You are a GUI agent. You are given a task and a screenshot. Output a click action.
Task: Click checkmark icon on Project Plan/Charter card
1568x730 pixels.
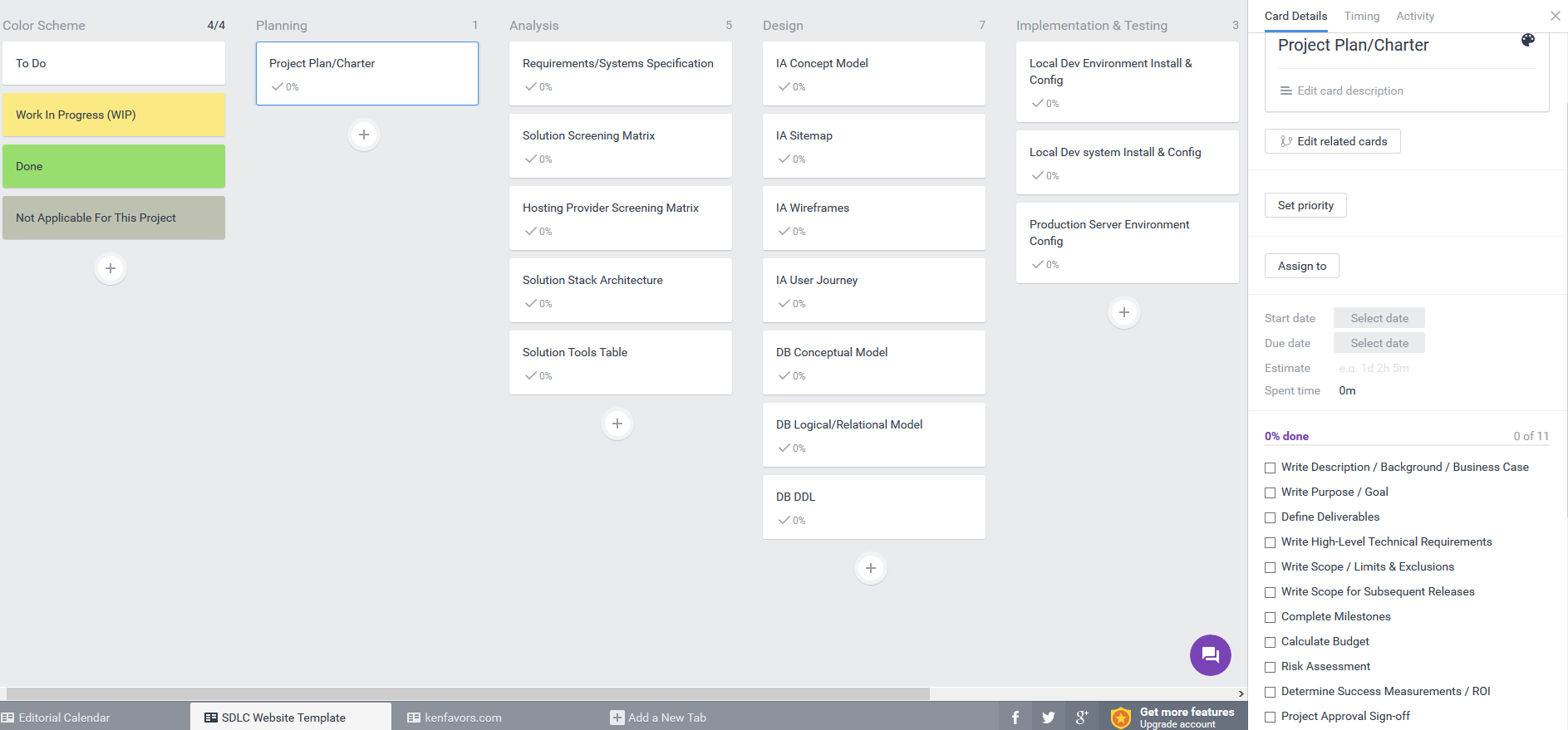[277, 86]
